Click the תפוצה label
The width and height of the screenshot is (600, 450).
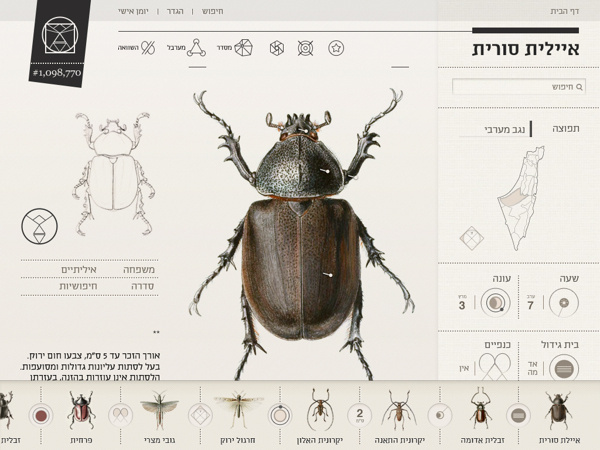point(566,129)
